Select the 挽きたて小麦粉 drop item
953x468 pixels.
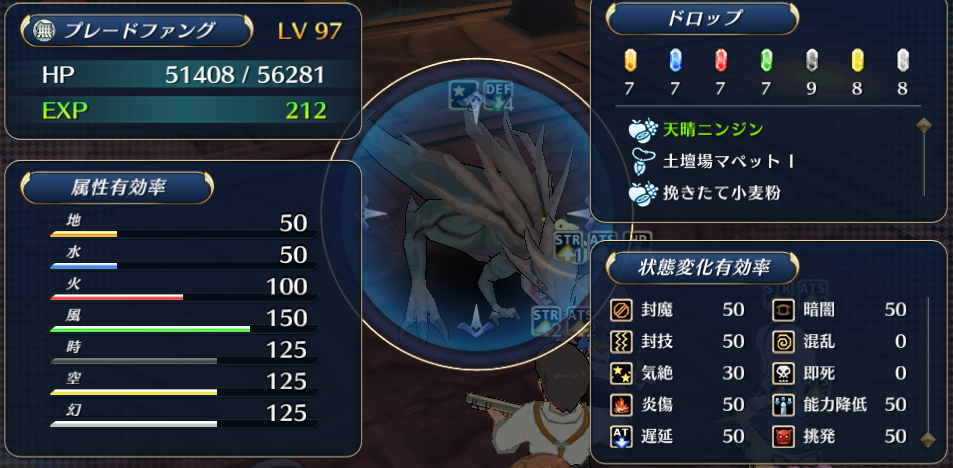click(x=705, y=193)
